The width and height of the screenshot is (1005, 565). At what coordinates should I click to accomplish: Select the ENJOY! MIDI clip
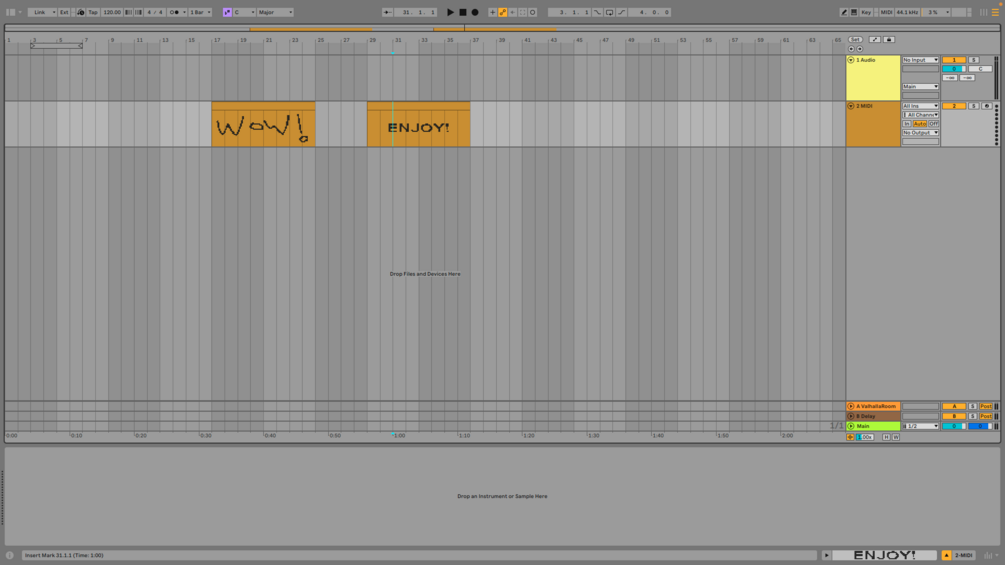[419, 124]
